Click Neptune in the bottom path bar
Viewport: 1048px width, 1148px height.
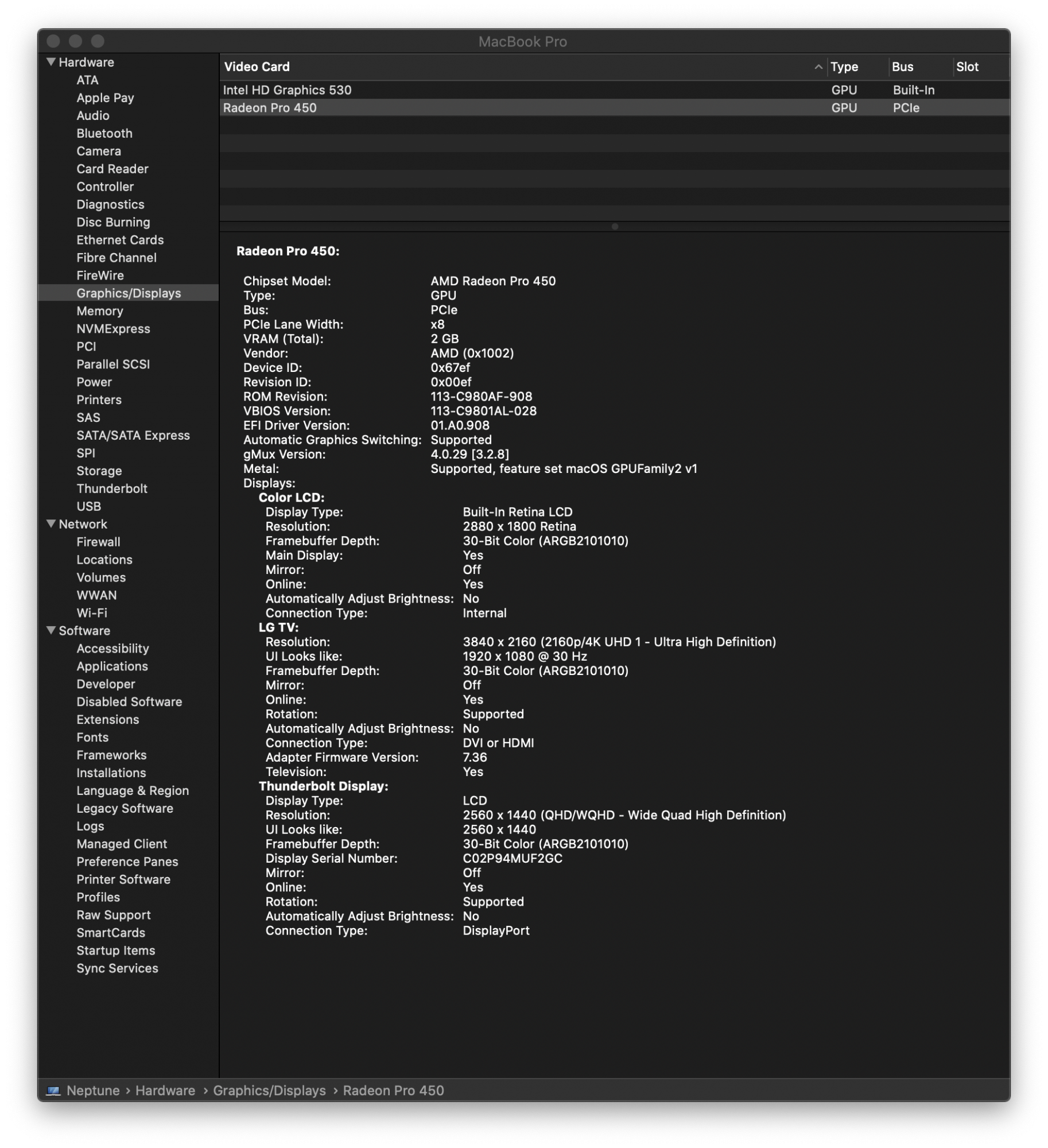click(93, 1090)
